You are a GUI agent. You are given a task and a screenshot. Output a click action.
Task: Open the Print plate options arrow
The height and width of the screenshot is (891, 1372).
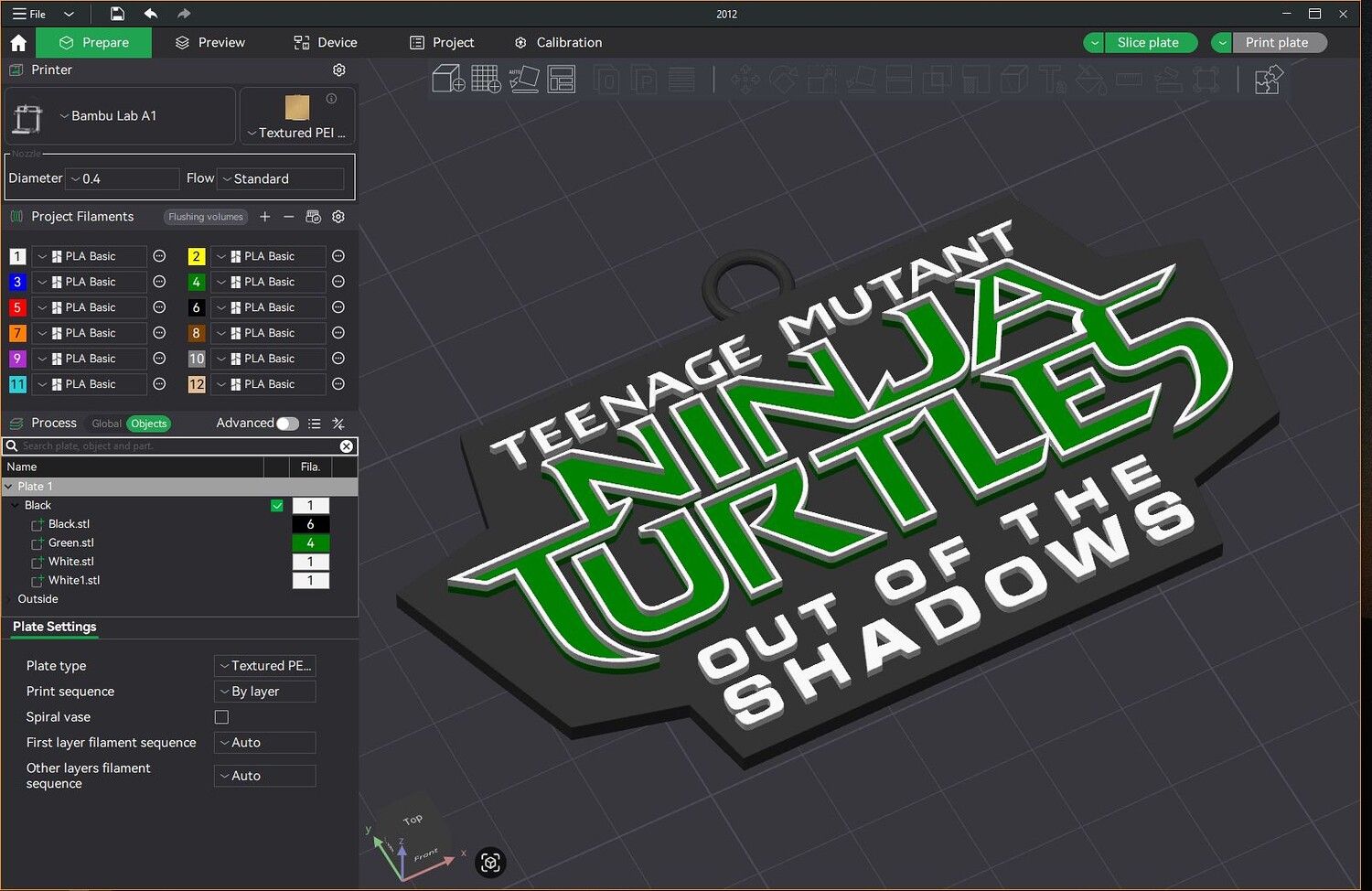(x=1223, y=43)
